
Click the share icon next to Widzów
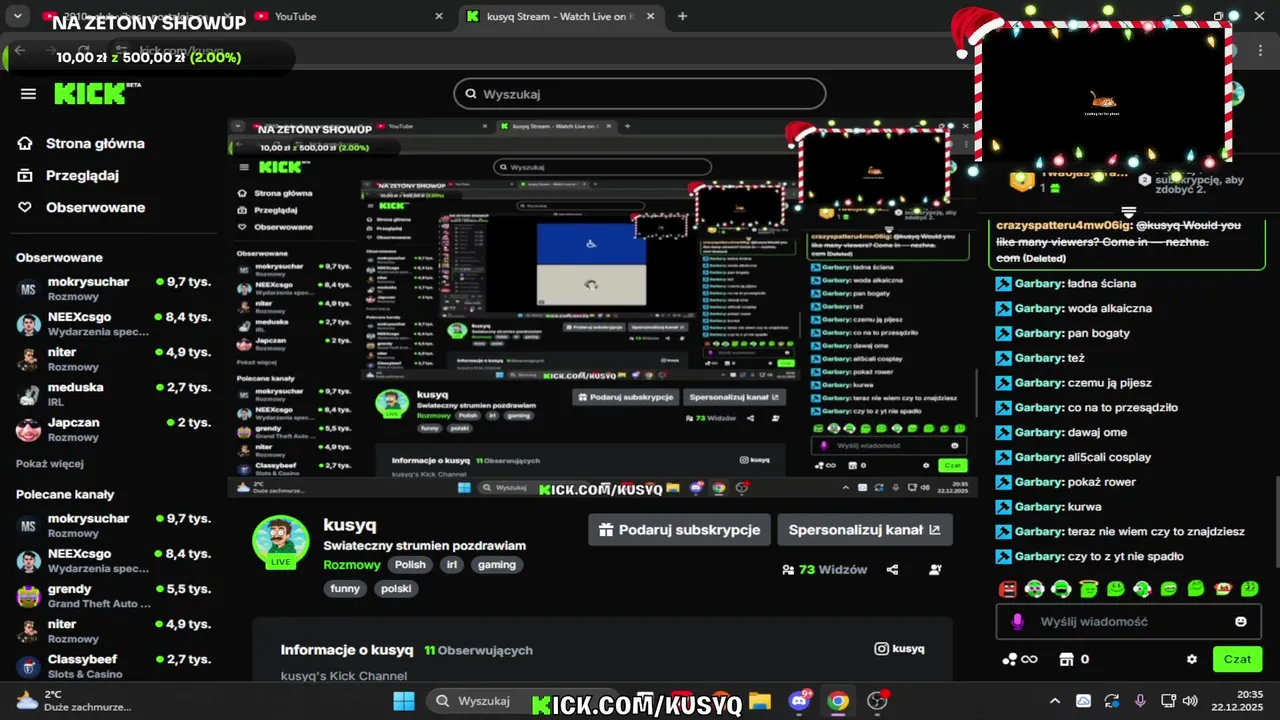click(x=892, y=570)
